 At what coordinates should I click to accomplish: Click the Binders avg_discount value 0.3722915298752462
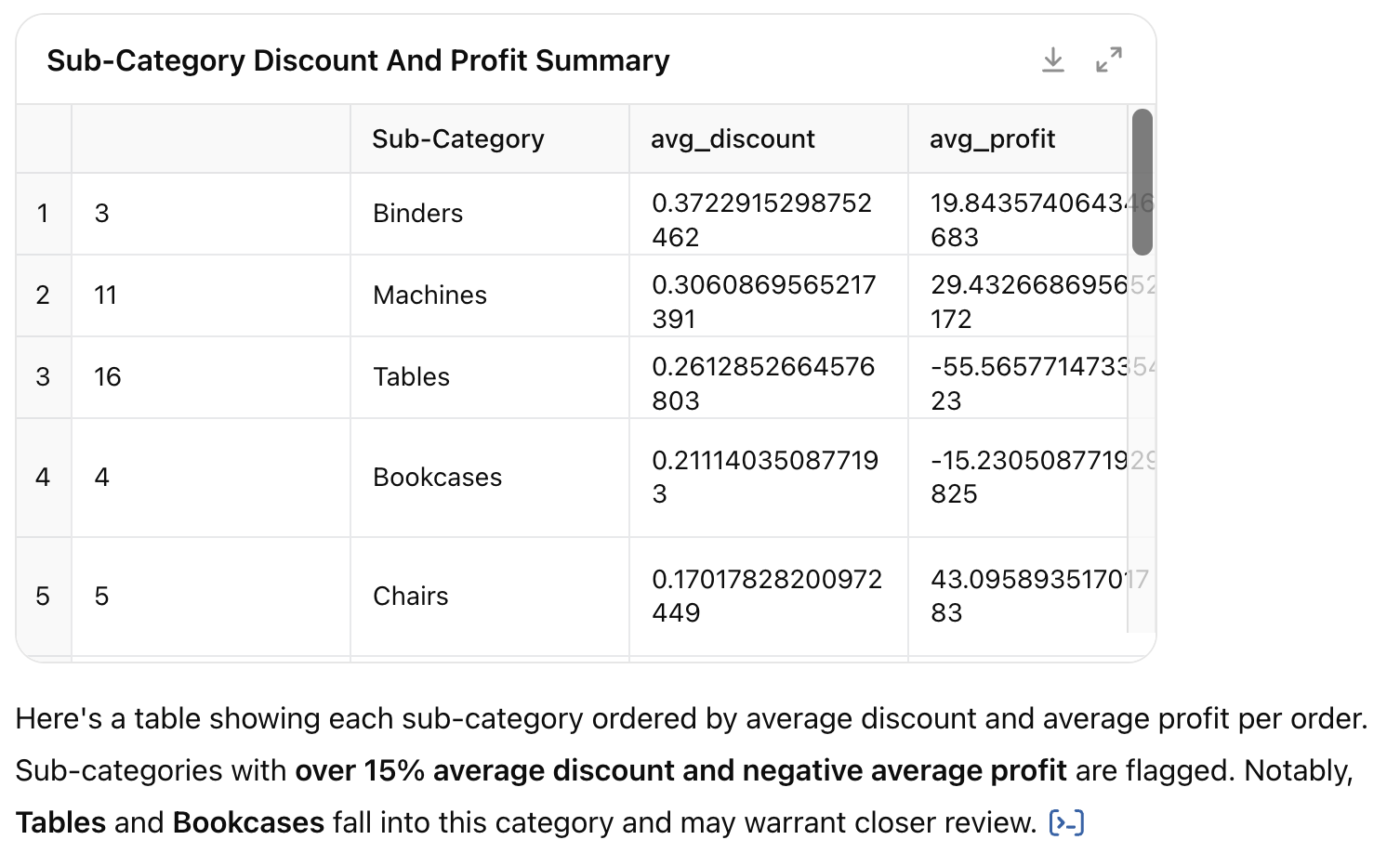(x=762, y=220)
